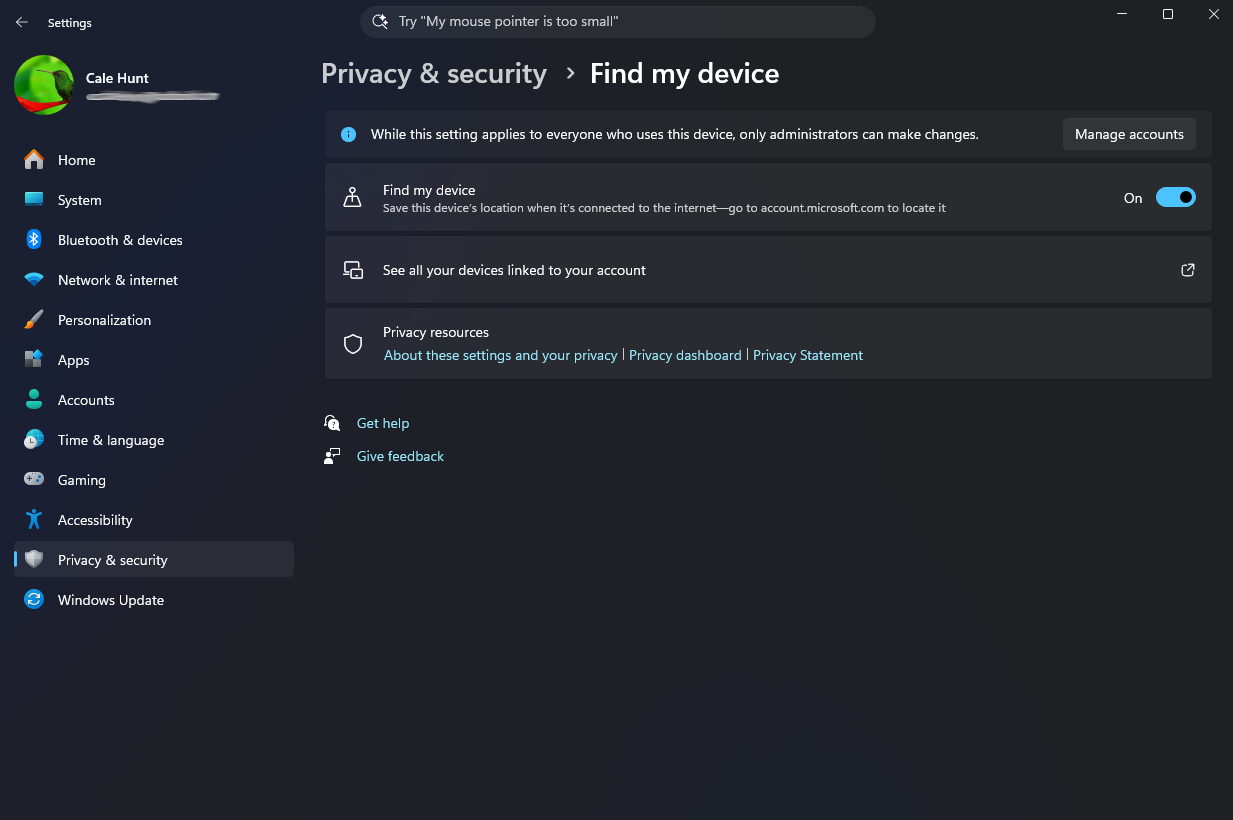Click Privacy & security breadcrumb heading
1233x820 pixels.
pos(434,74)
